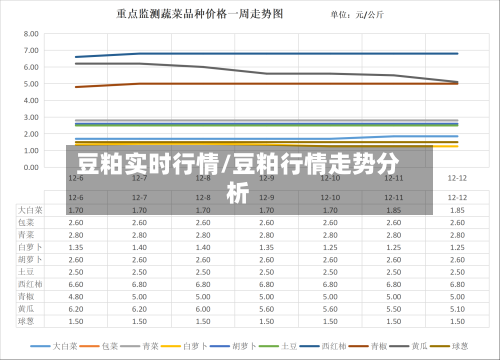500x360 pixels.
Task: Click 大白菜 price 1.85 in 12-12 column
Action: coord(457,210)
